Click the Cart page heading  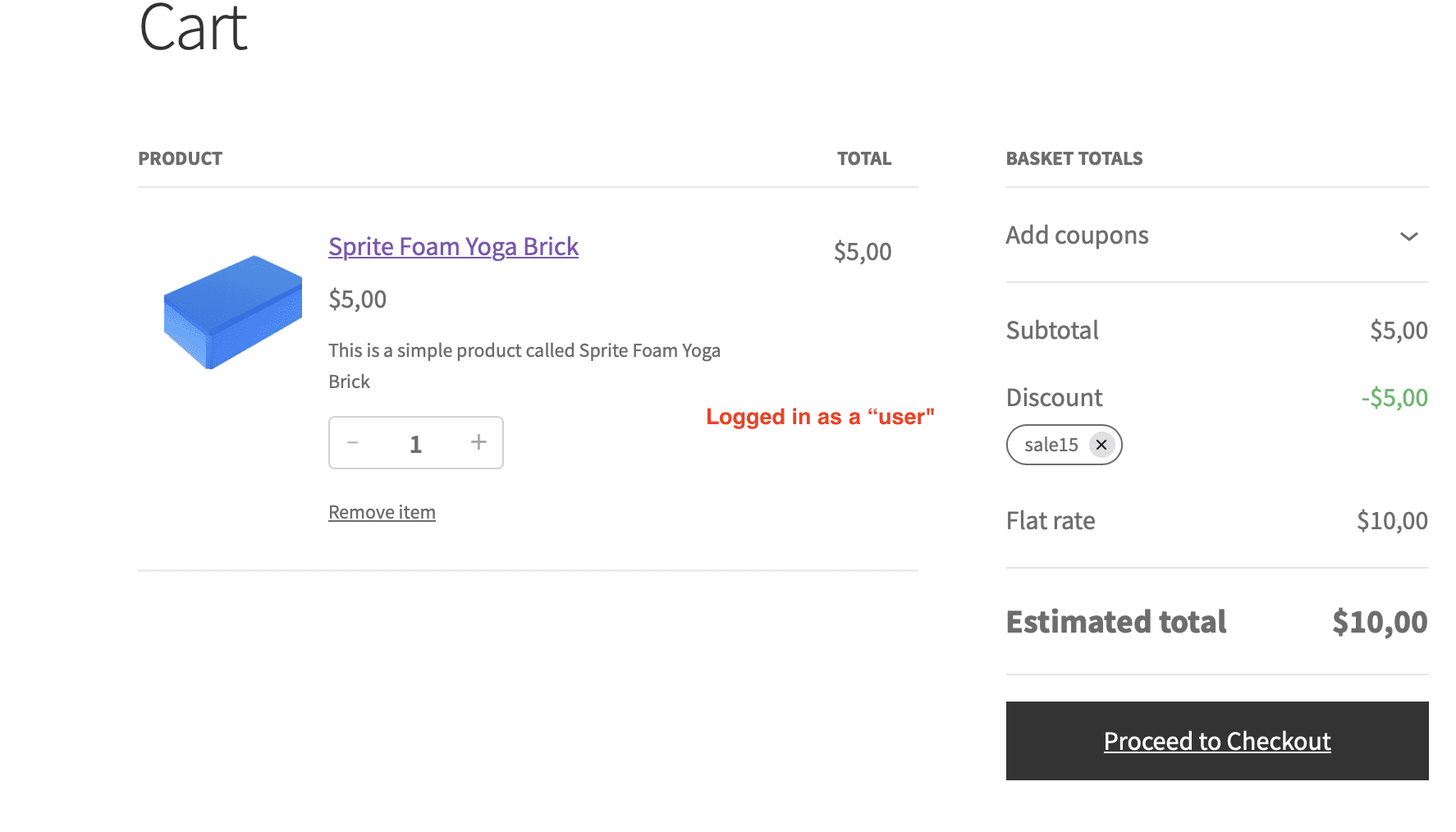pyautogui.click(x=194, y=29)
